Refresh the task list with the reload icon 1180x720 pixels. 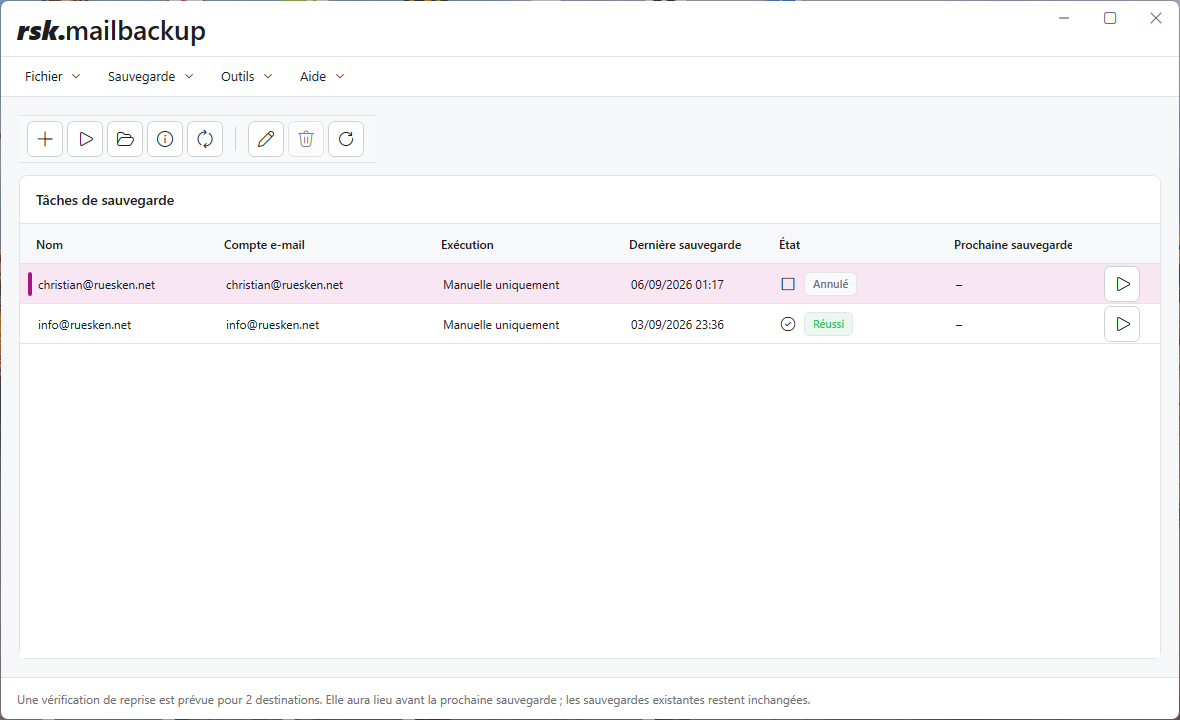(346, 139)
